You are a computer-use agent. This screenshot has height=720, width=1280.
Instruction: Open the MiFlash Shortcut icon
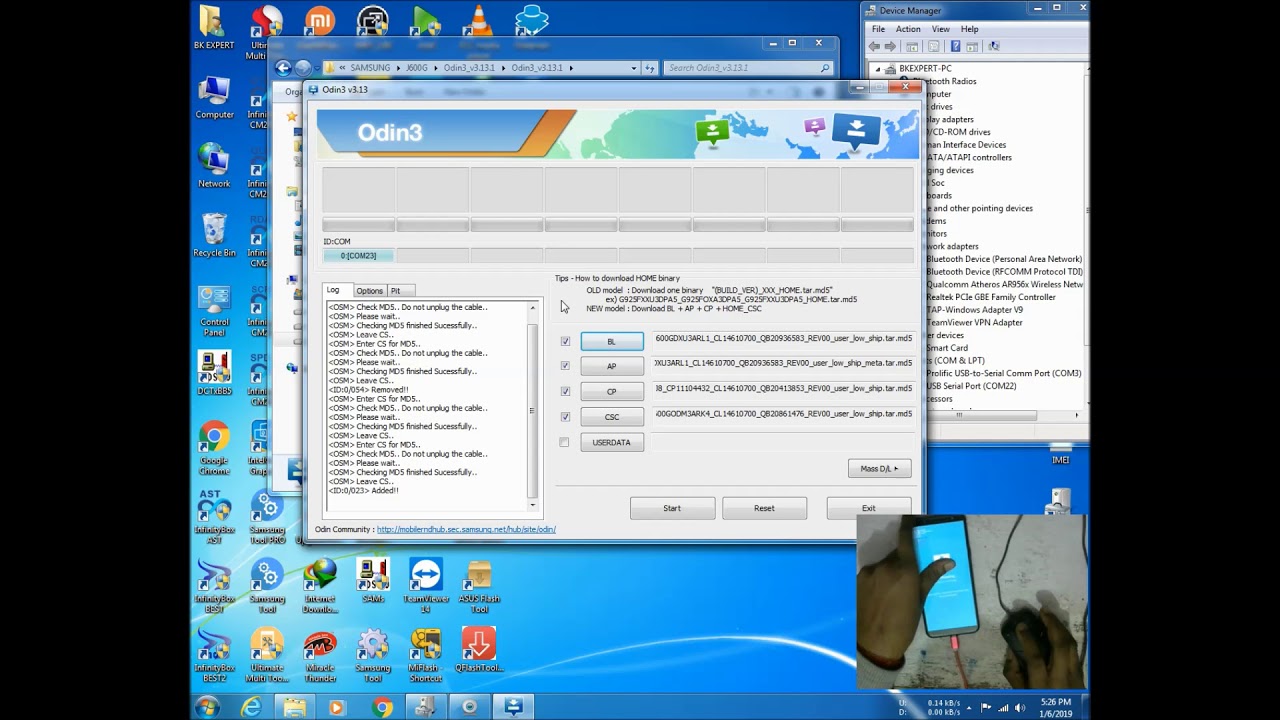coord(426,655)
